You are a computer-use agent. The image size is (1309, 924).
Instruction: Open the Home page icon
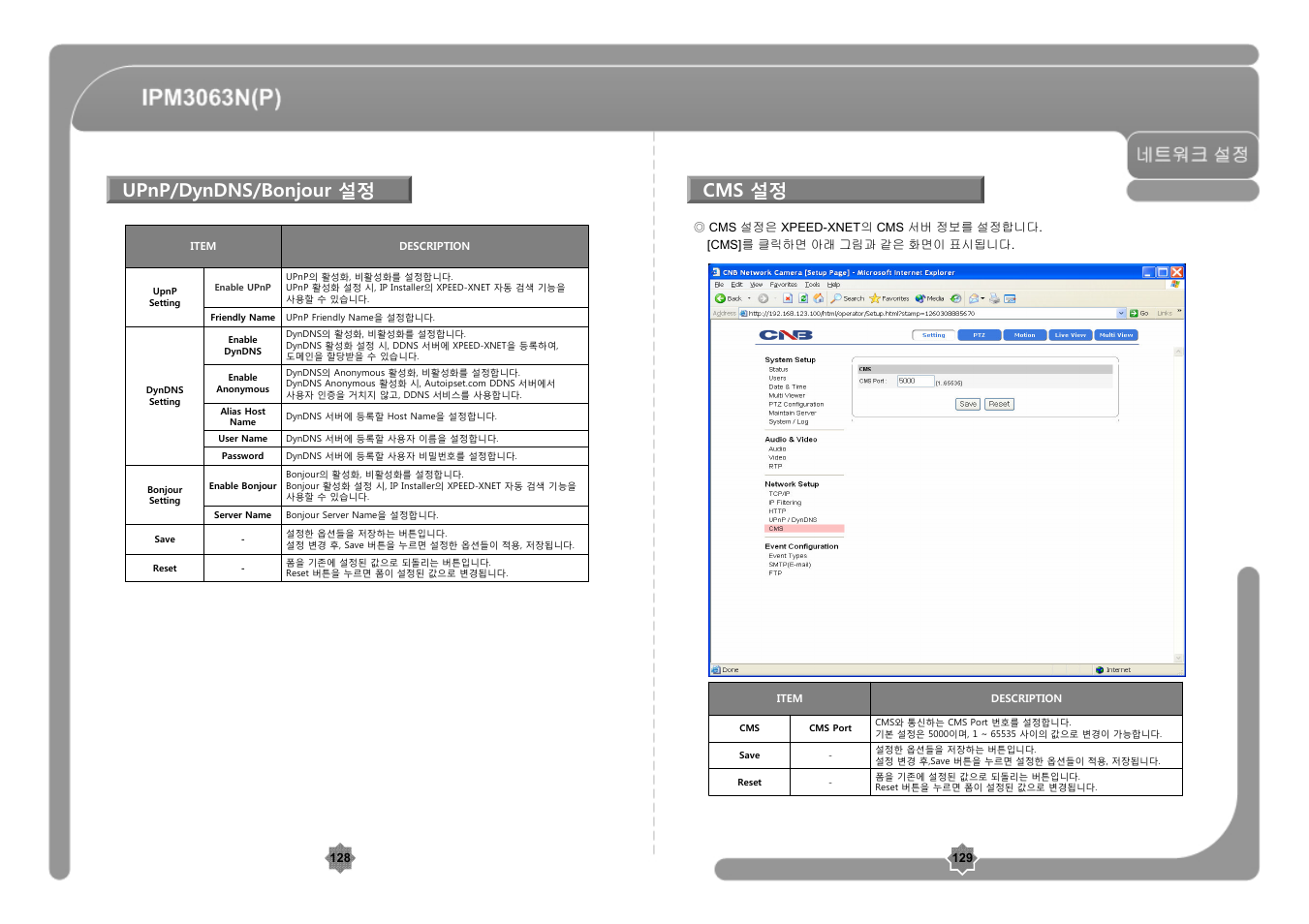pyautogui.click(x=819, y=298)
